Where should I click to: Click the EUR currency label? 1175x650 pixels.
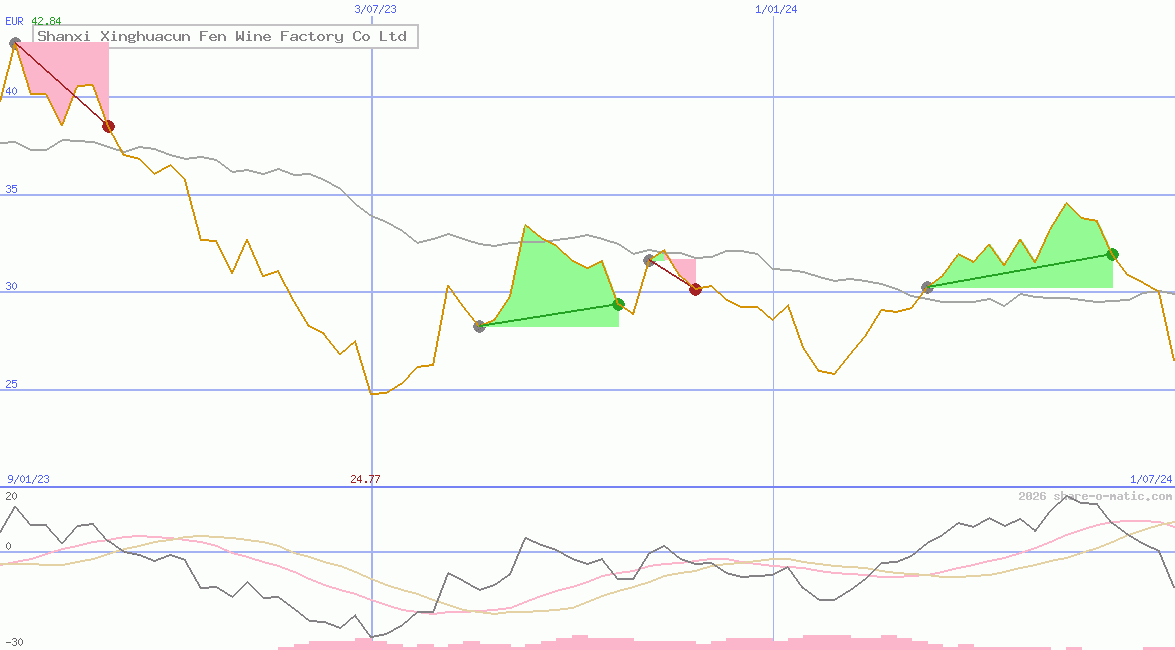[14, 21]
